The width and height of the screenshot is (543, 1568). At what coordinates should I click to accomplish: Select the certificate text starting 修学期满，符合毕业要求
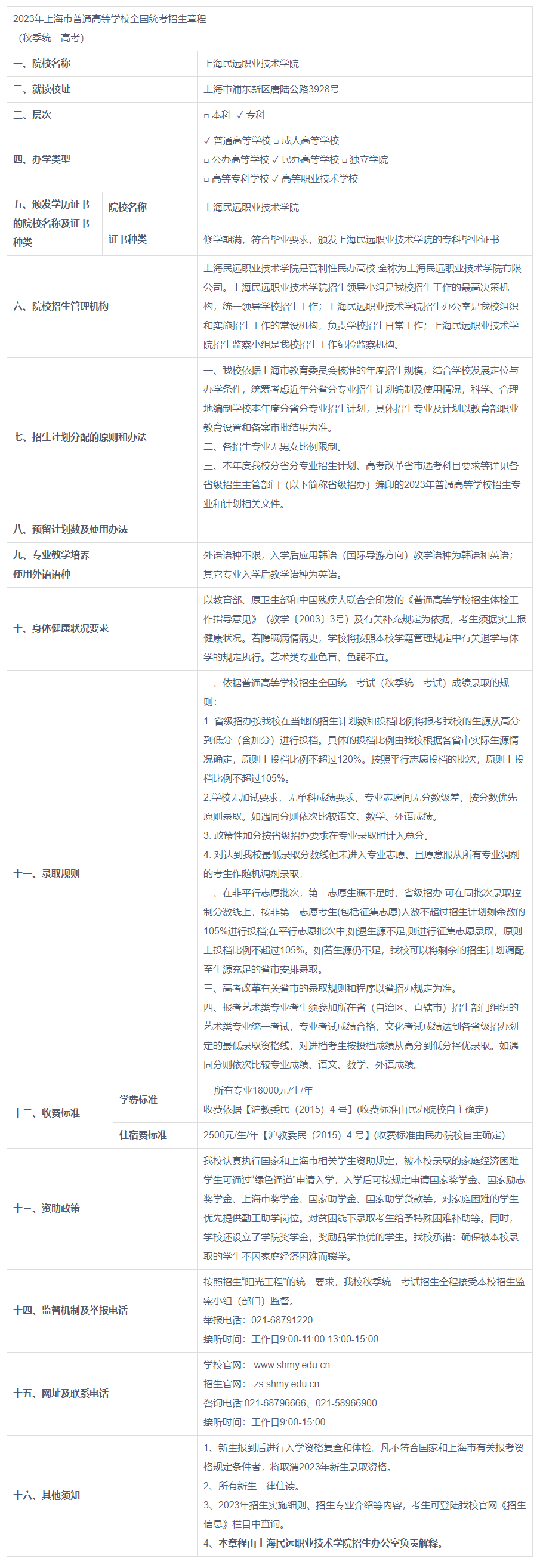click(351, 239)
